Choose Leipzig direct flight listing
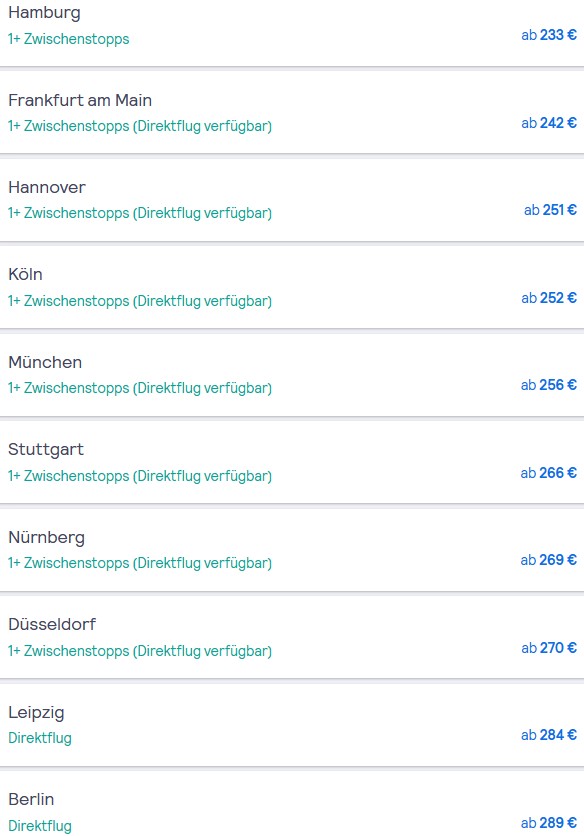 292,725
